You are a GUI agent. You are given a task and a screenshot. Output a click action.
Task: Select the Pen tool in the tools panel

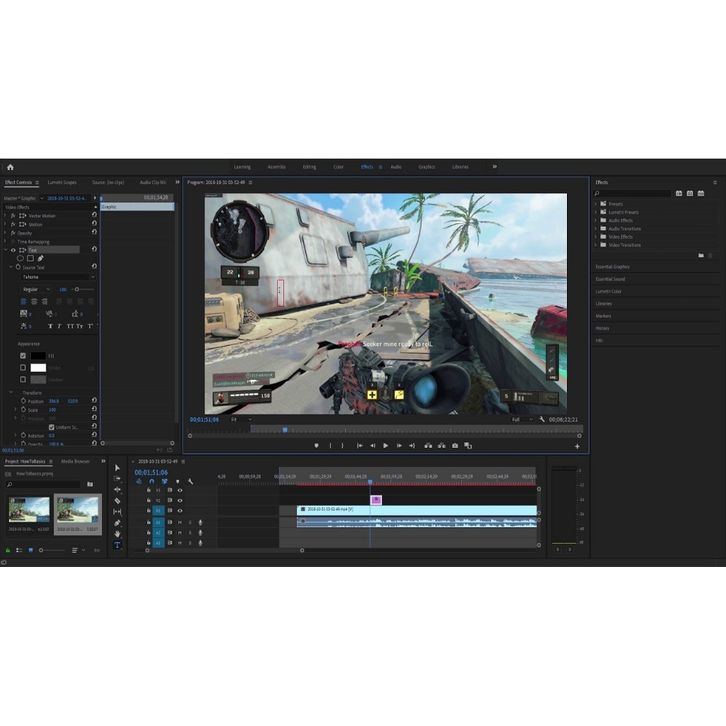[x=117, y=522]
